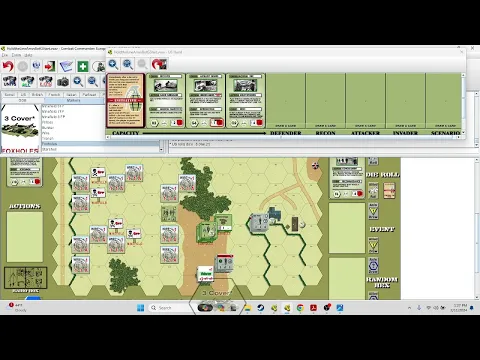Click the card on the right map track
This screenshot has height=360, width=480.
(x=347, y=178)
